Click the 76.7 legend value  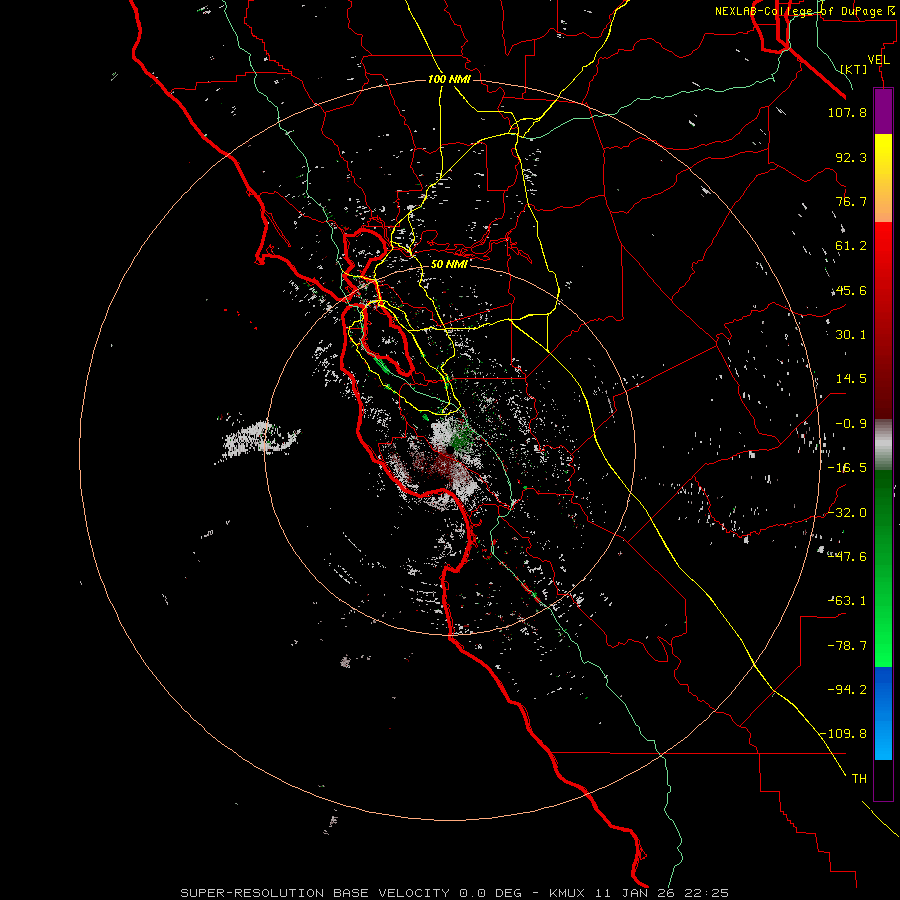(x=851, y=201)
